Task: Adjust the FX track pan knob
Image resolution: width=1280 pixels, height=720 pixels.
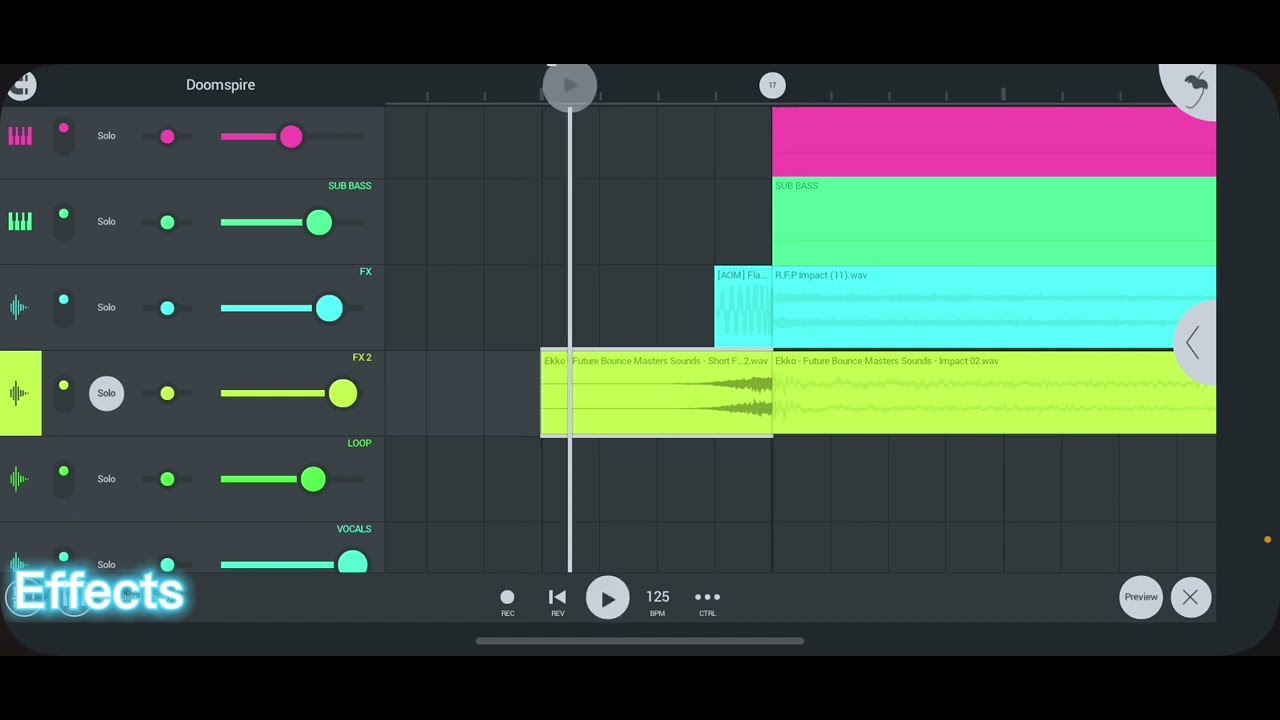Action: [167, 307]
